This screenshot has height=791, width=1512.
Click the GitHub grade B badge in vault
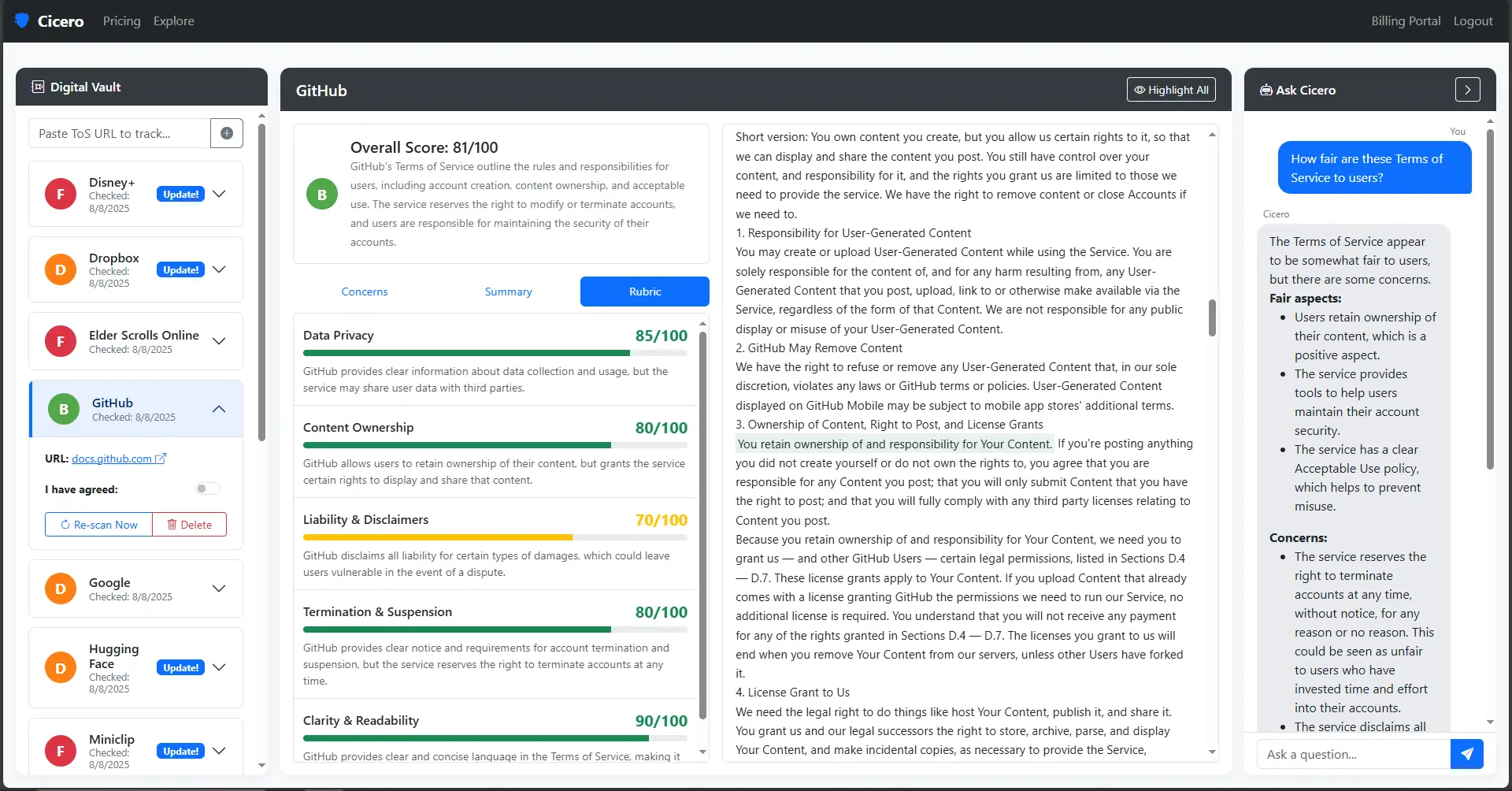pos(64,409)
